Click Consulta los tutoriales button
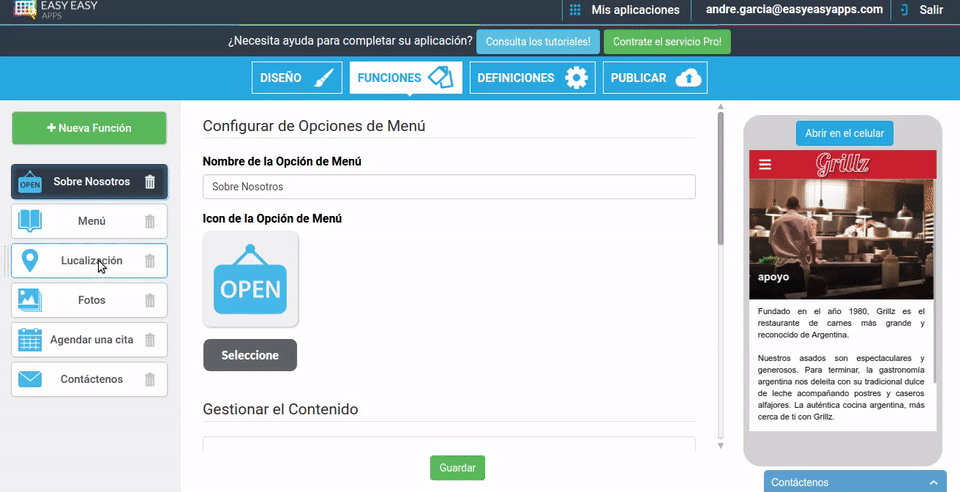This screenshot has width=960, height=492. pos(538,42)
